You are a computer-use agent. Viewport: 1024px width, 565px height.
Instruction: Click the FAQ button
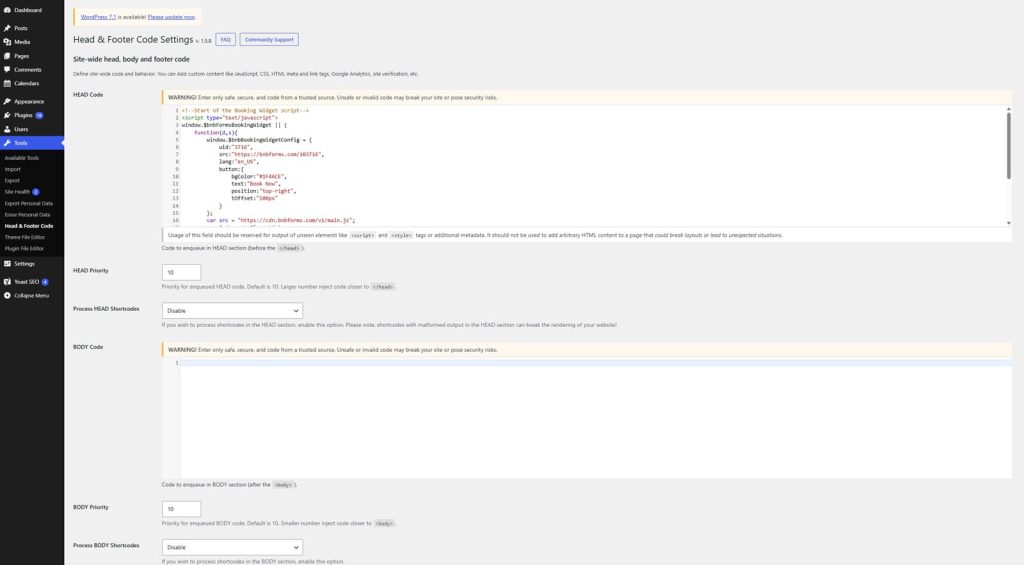click(225, 40)
